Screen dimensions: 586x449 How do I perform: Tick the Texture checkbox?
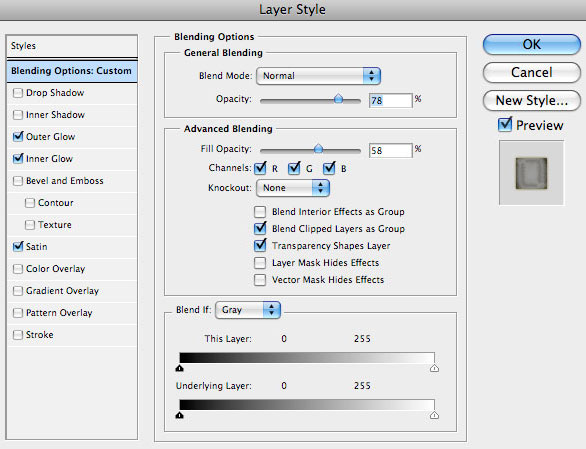point(30,225)
